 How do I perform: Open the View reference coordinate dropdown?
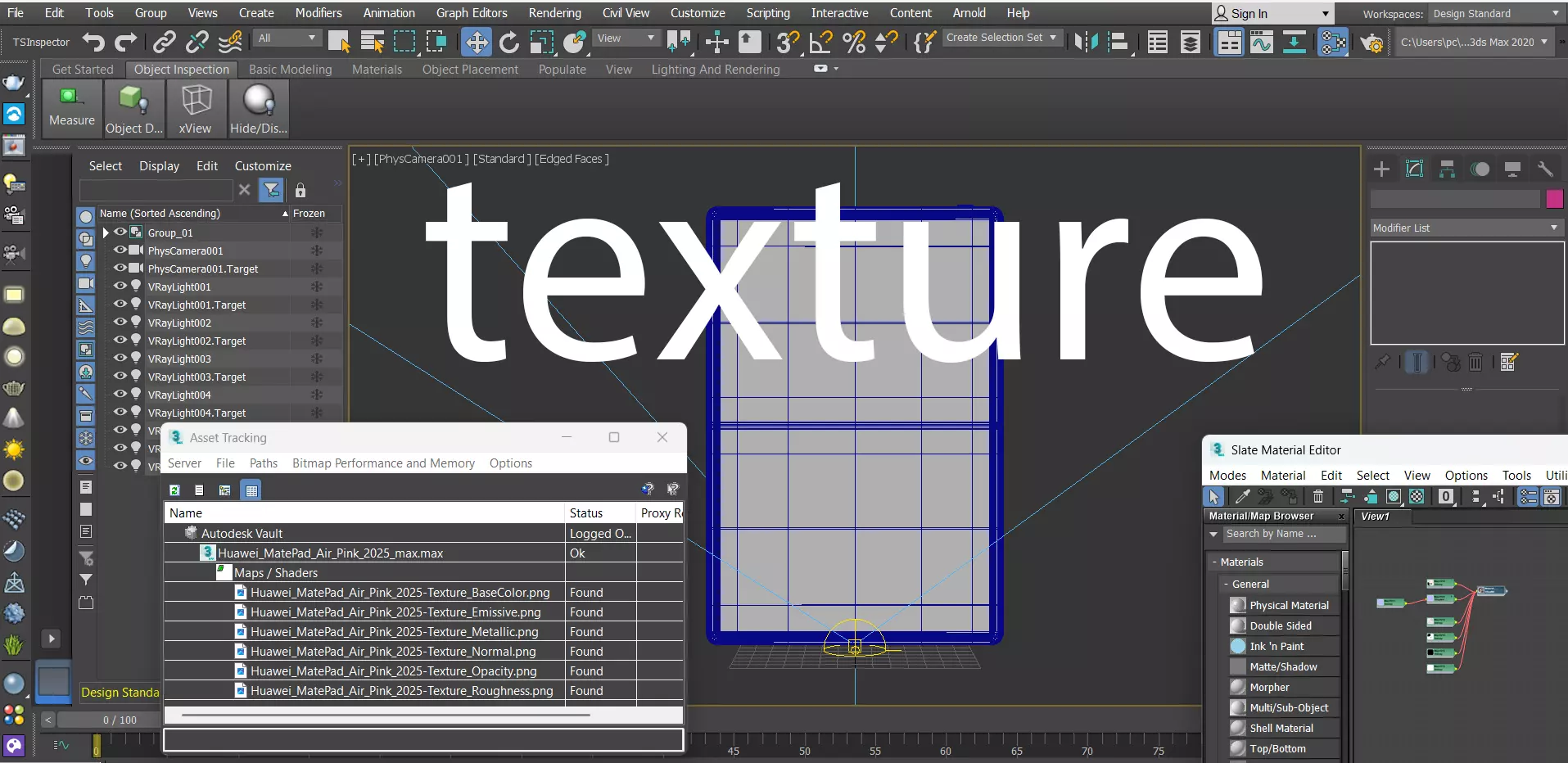pyautogui.click(x=626, y=38)
